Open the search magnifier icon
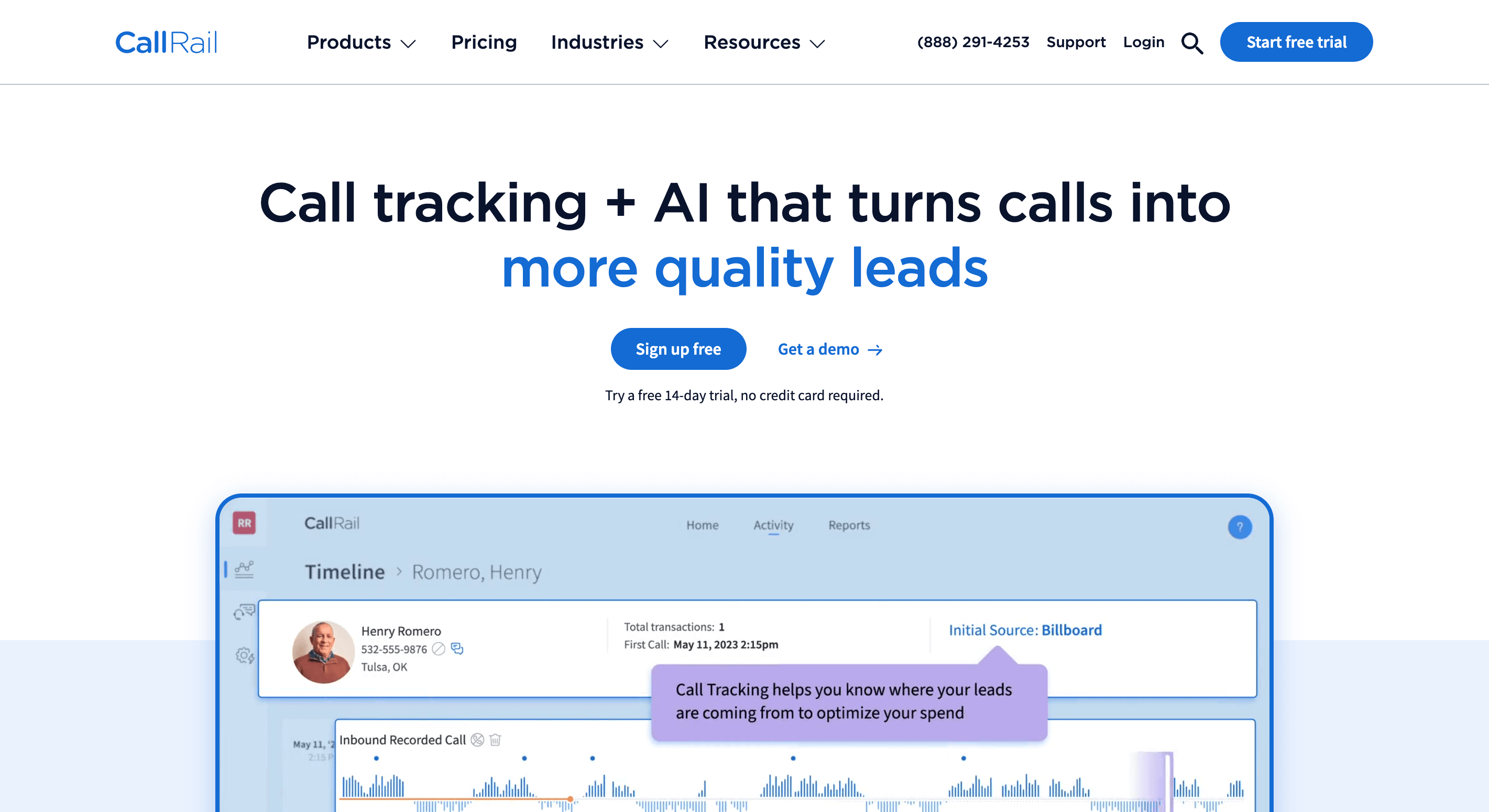 coord(1192,43)
